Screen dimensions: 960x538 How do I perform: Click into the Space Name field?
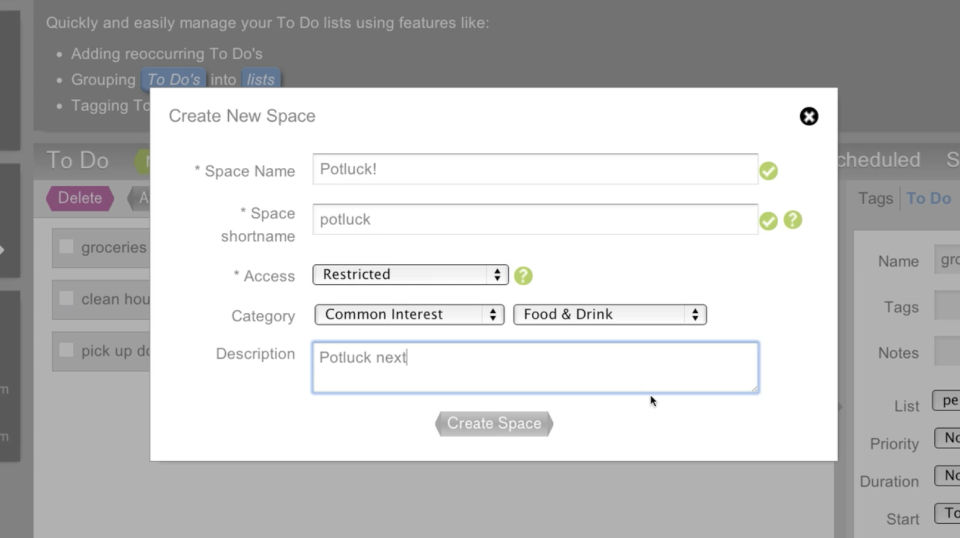pos(534,169)
